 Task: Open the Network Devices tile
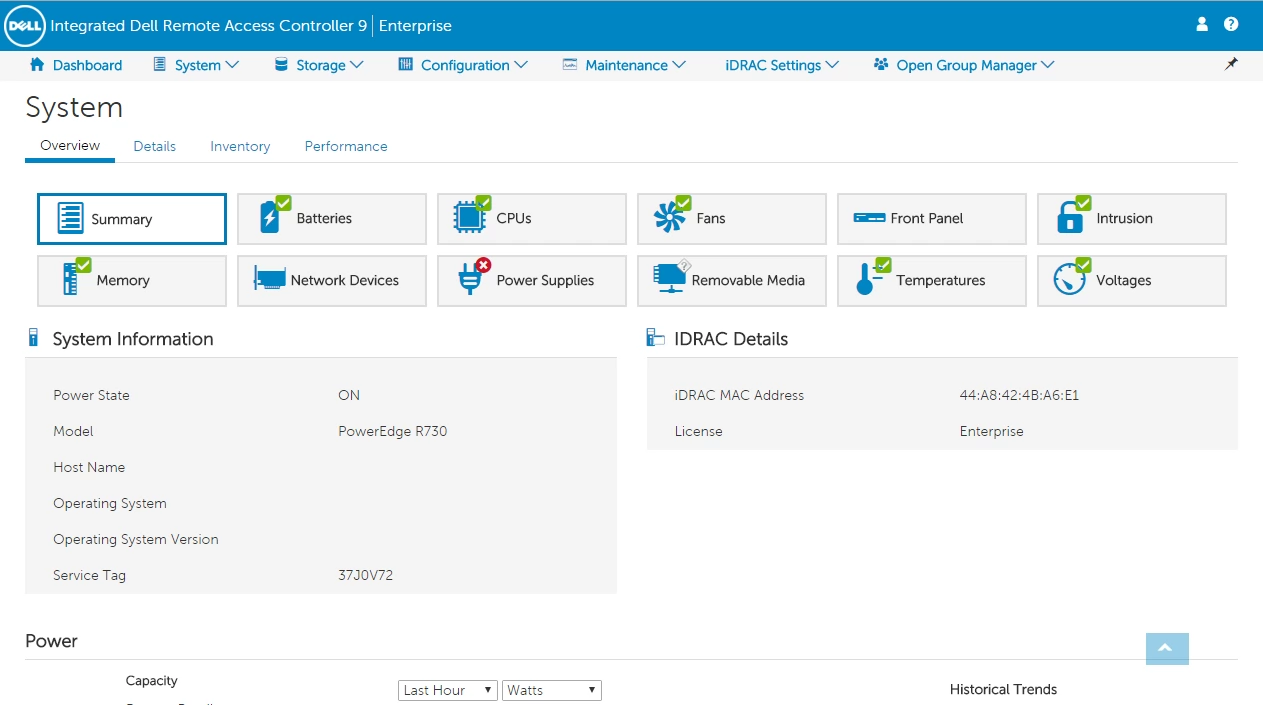pyautogui.click(x=331, y=281)
